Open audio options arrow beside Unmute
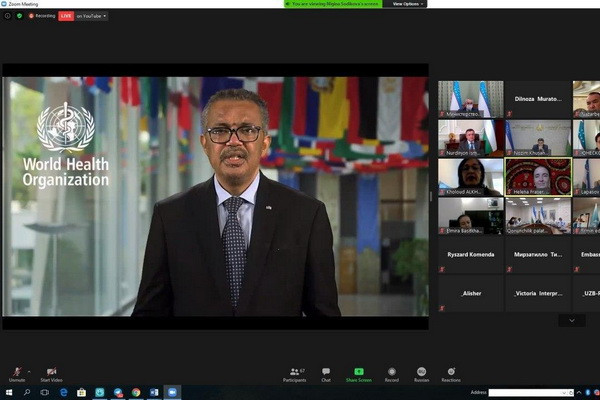 29,370
